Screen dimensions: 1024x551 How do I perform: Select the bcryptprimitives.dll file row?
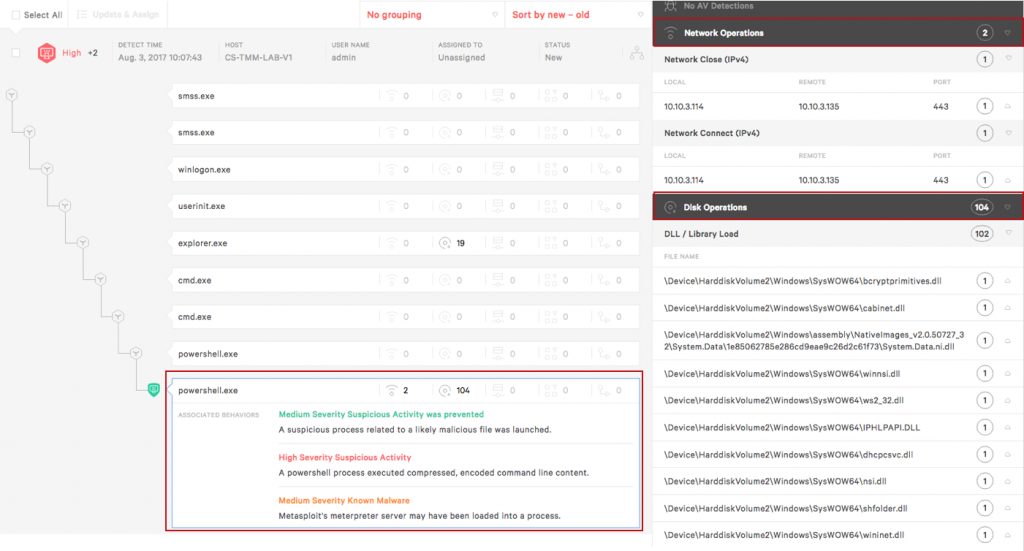tap(838, 281)
